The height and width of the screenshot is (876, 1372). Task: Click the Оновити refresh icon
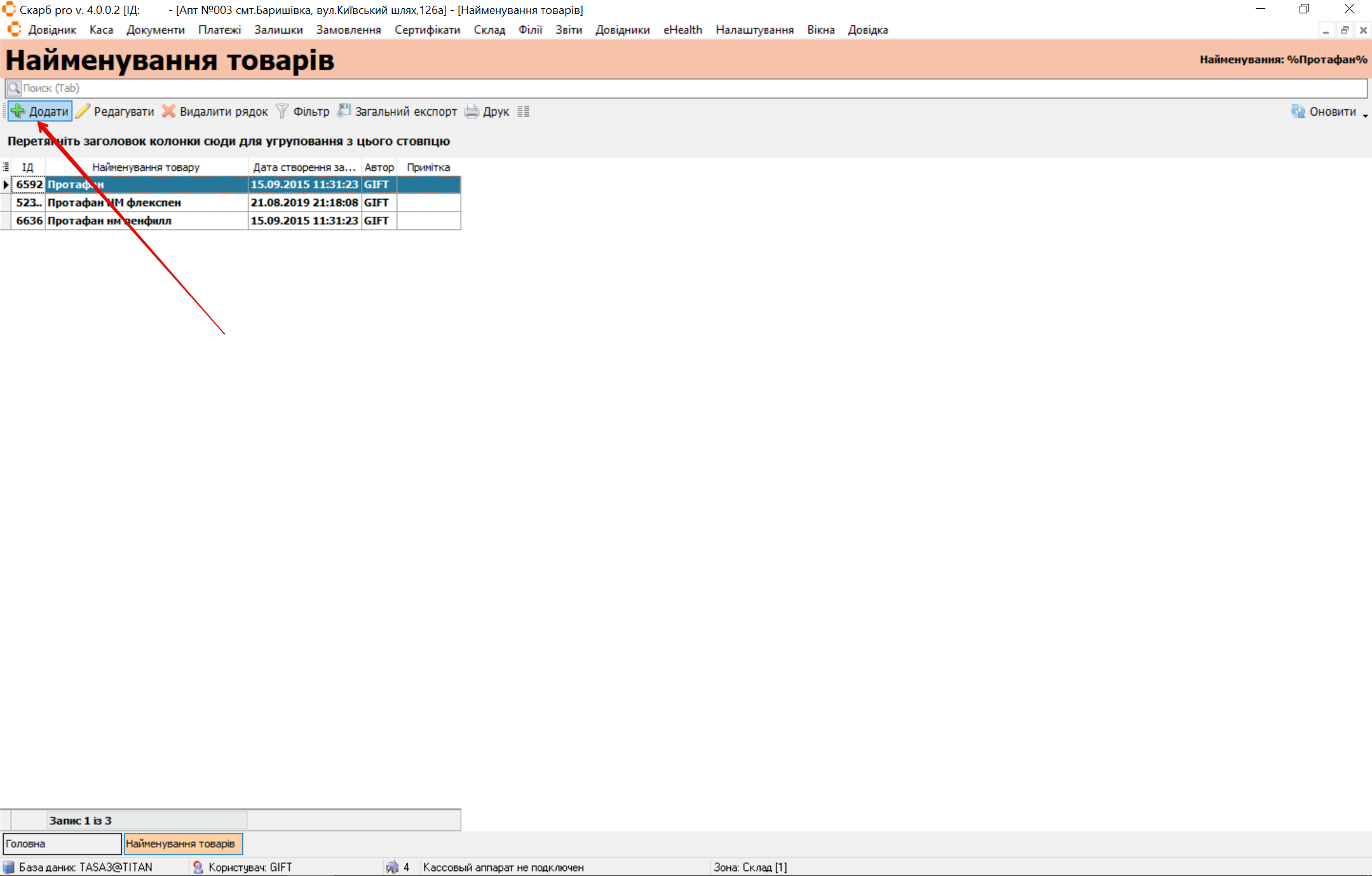1298,111
